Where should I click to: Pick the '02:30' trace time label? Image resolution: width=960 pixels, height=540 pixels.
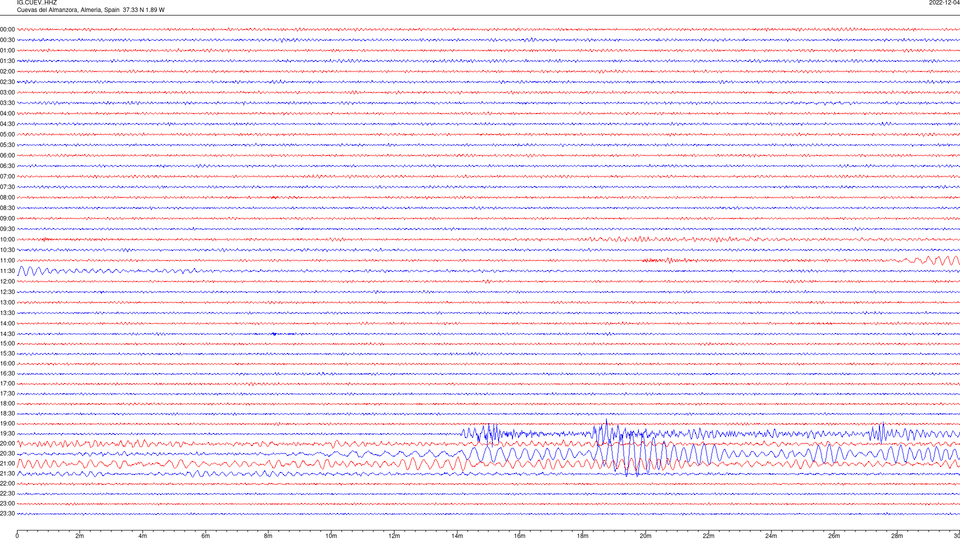point(7,82)
